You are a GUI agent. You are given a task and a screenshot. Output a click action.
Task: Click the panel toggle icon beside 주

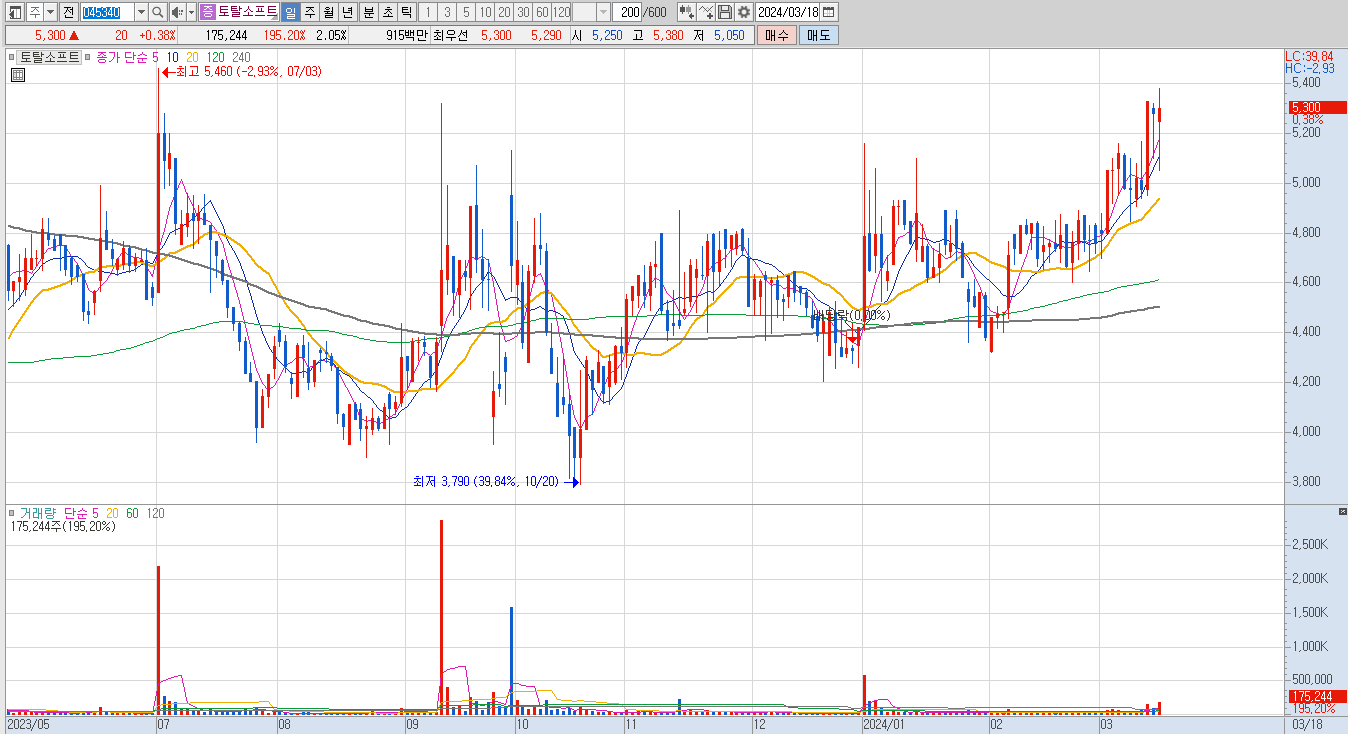pyautogui.click(x=15, y=12)
